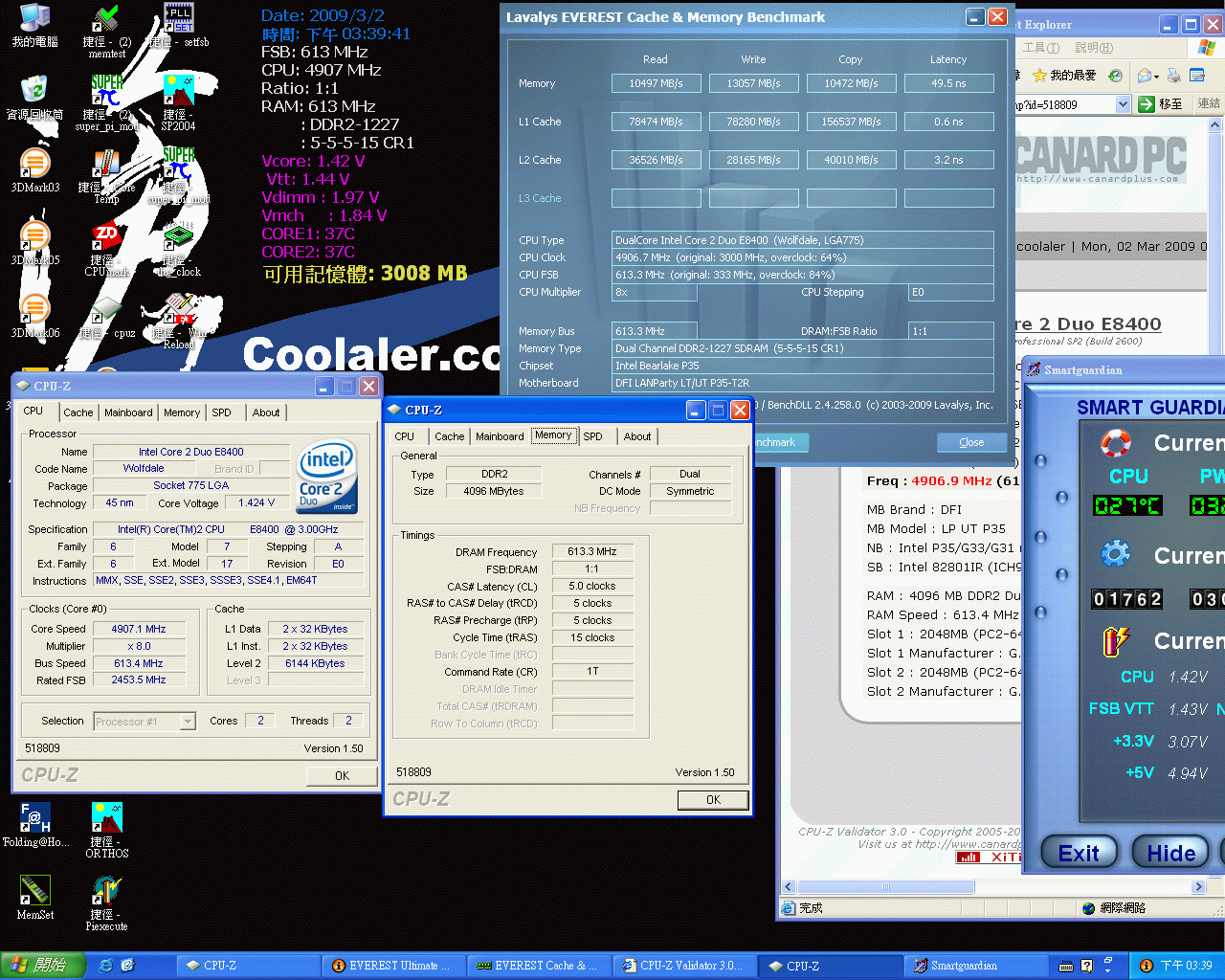Open the Folding@Home desktop icon
The image size is (1225, 980).
click(34, 825)
